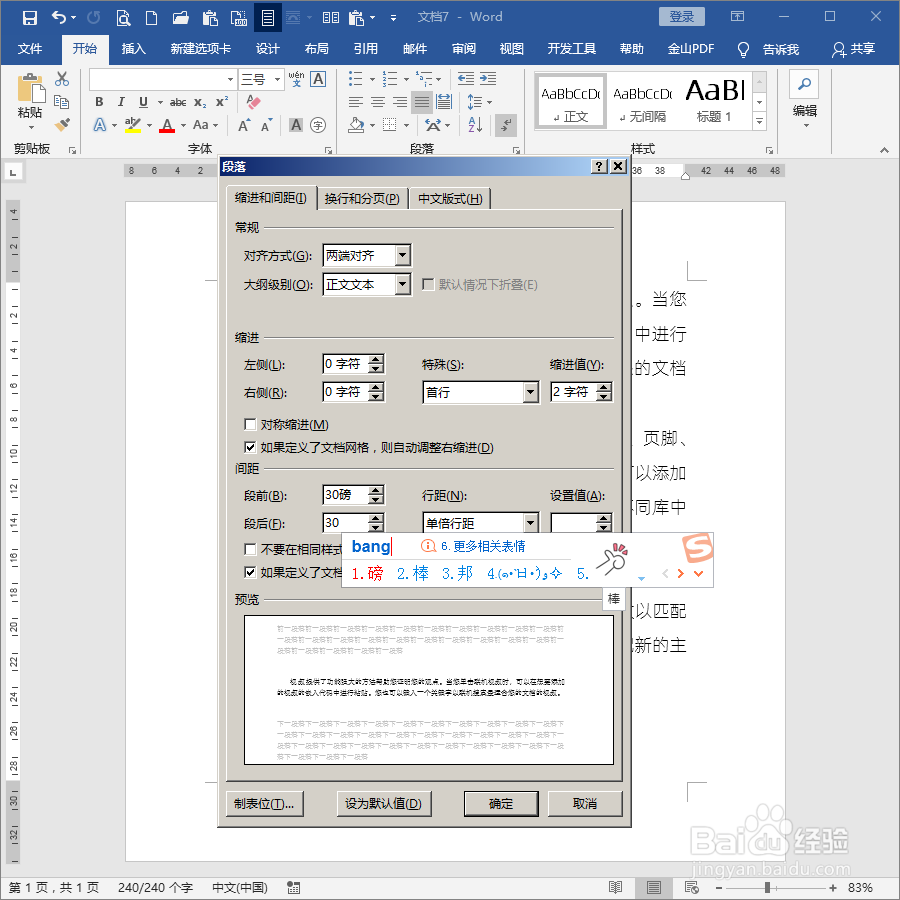Switch to 换行和分页(P) tab

[x=362, y=199]
